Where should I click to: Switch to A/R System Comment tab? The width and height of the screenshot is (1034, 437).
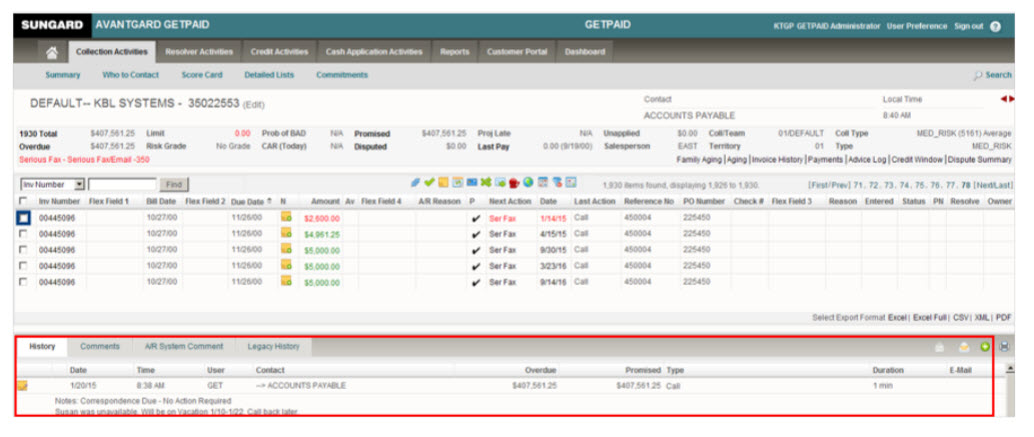[x=184, y=347]
